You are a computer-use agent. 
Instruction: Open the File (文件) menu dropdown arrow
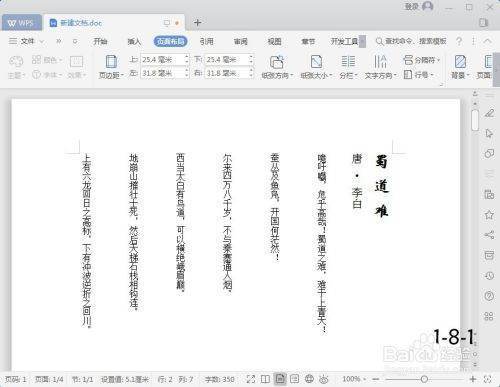coord(42,41)
